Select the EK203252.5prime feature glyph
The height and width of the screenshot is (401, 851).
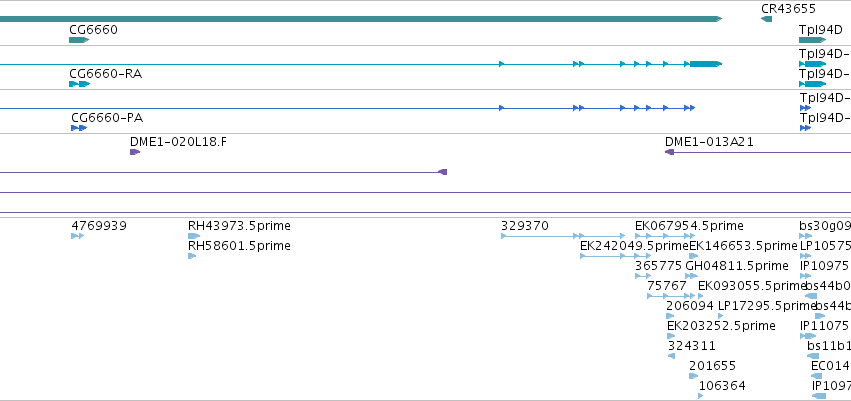[671, 336]
